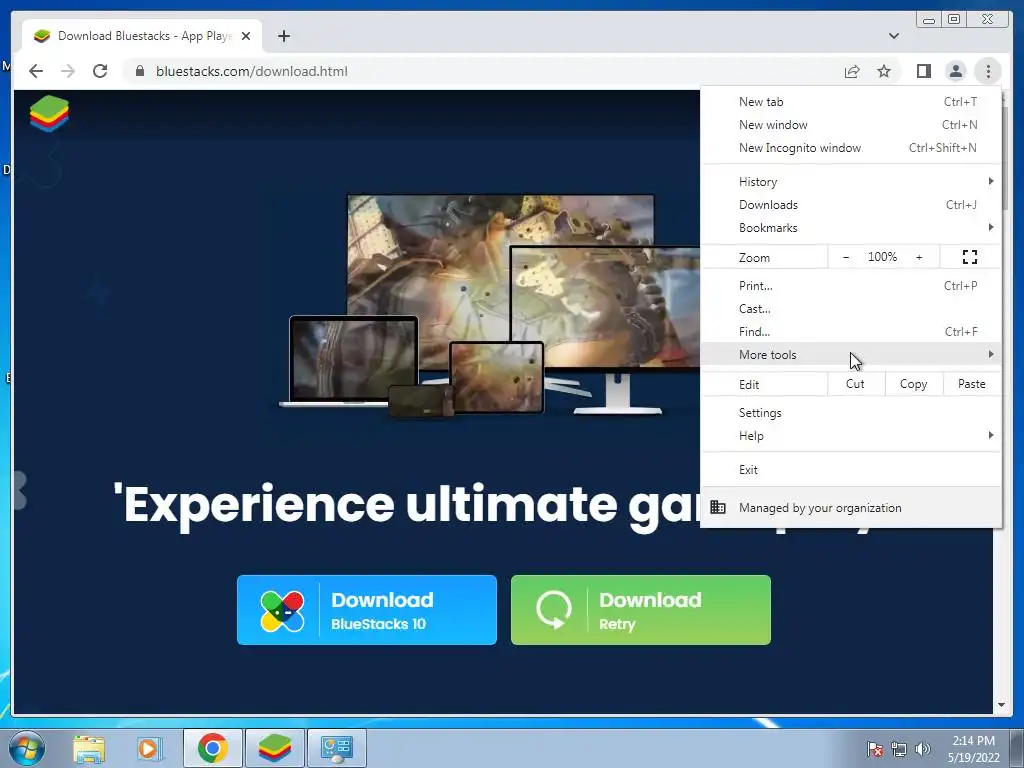The width and height of the screenshot is (1024, 768).
Task: Expand the History submenu
Action: [x=850, y=182]
